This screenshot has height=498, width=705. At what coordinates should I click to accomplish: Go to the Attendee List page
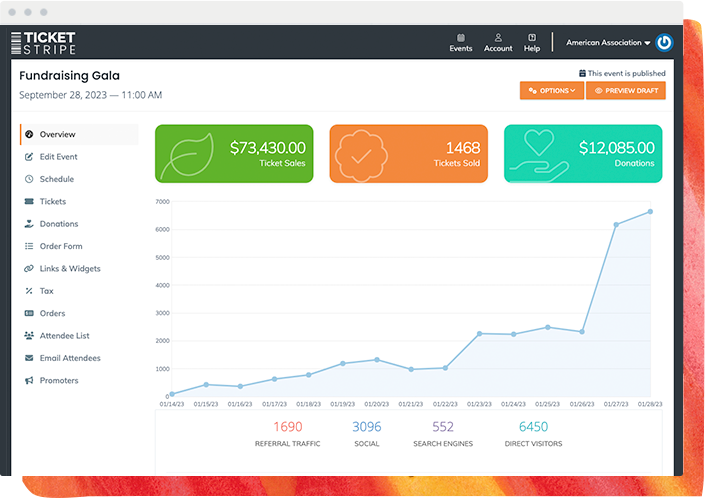pyautogui.click(x=66, y=336)
